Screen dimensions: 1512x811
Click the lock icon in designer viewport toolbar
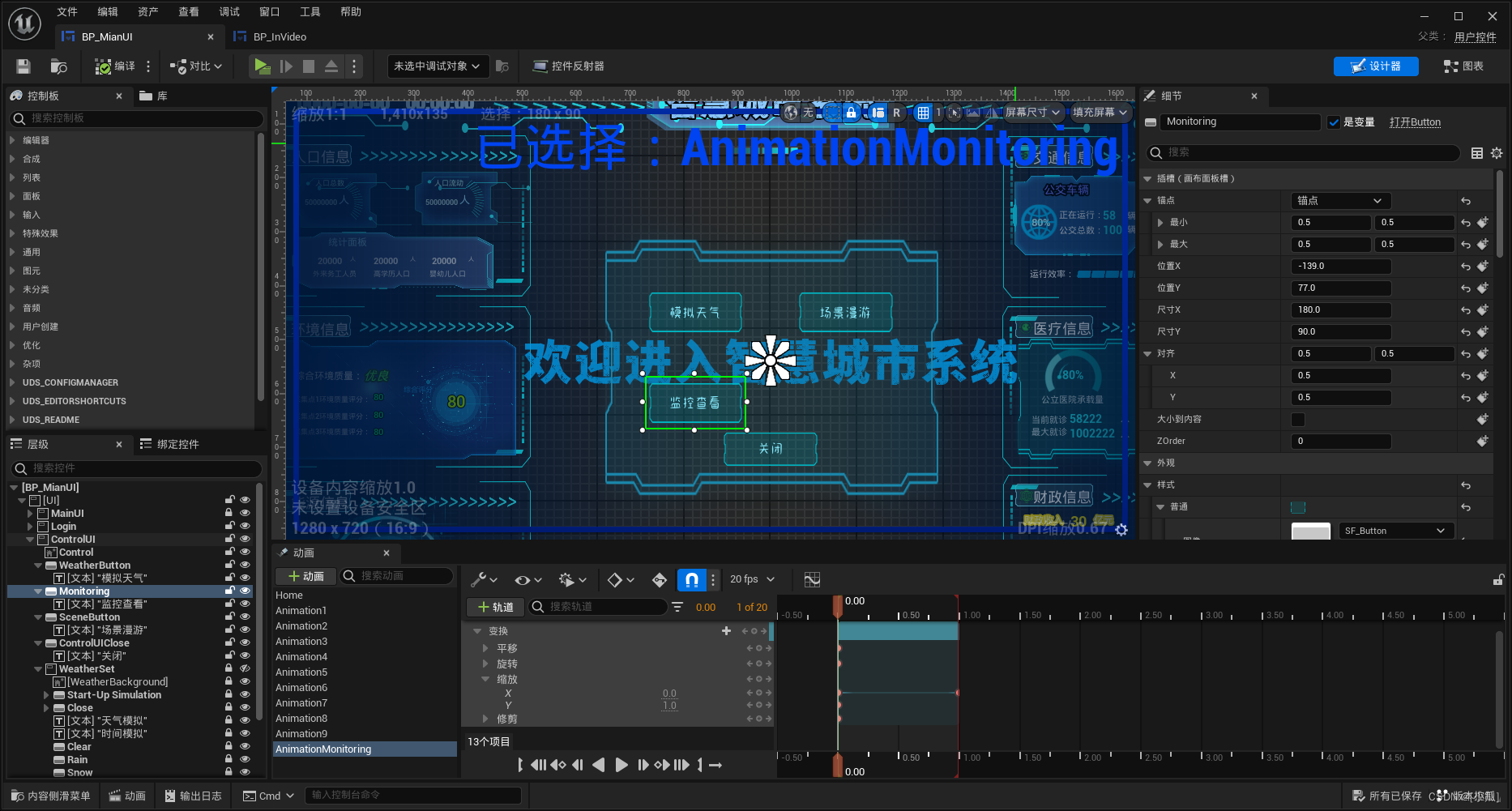click(851, 113)
